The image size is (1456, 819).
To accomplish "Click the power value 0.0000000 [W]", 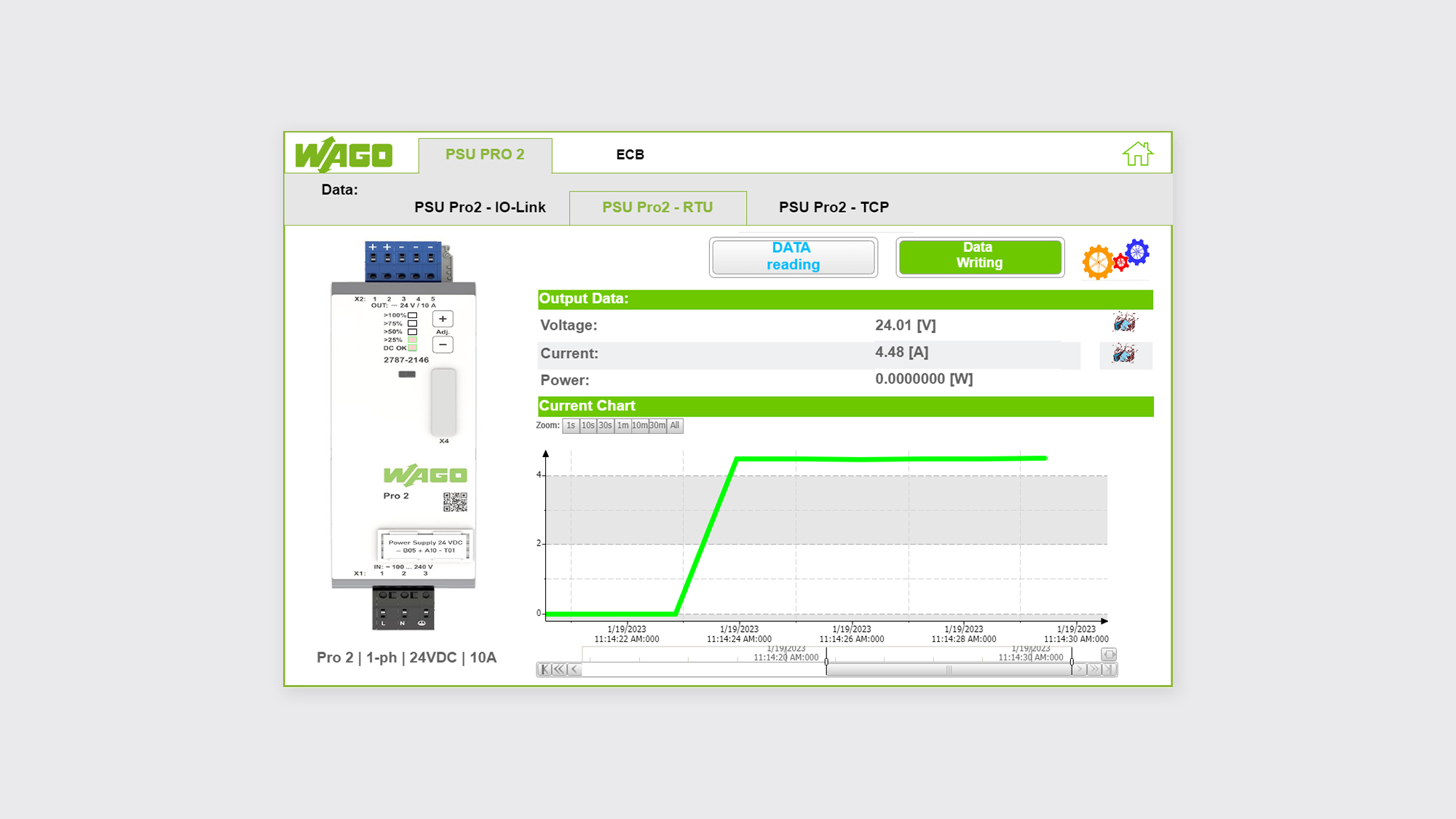I will coord(924,379).
